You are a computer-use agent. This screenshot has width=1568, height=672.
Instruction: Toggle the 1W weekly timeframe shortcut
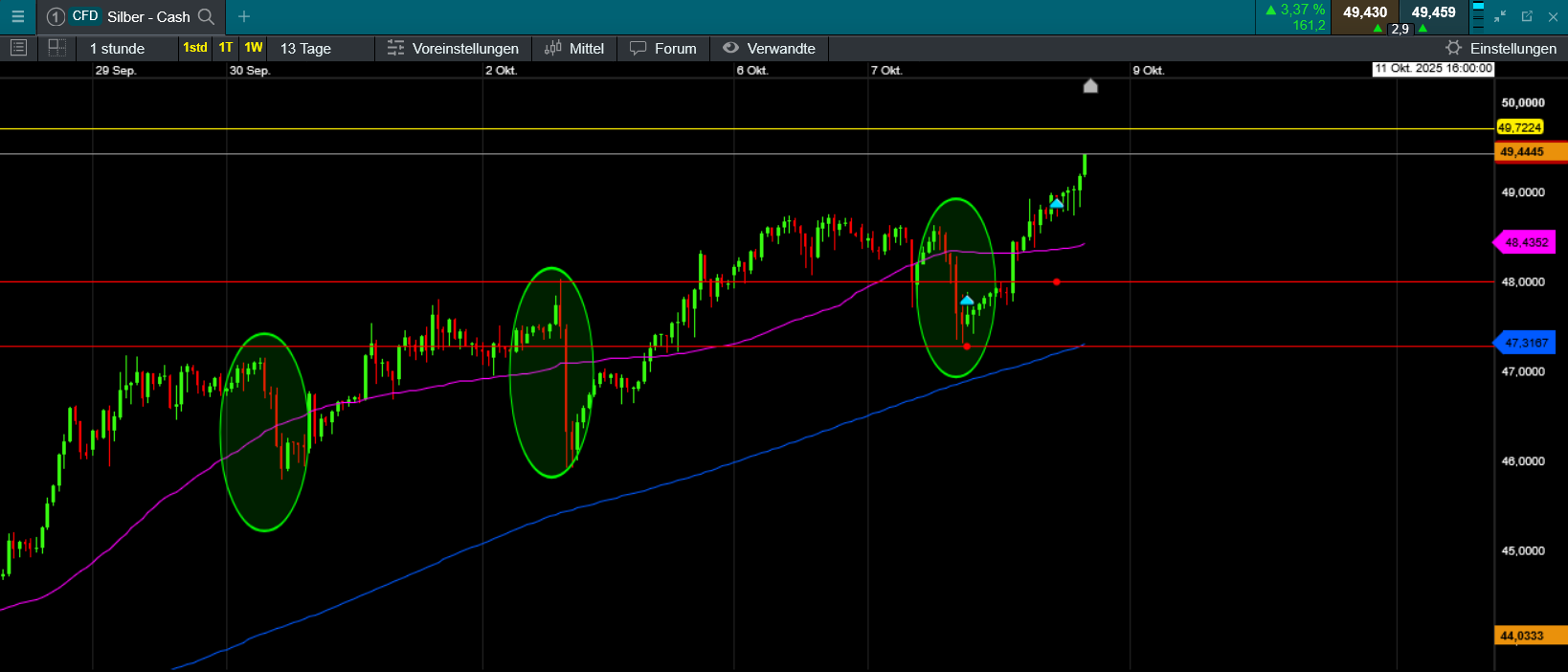[254, 48]
